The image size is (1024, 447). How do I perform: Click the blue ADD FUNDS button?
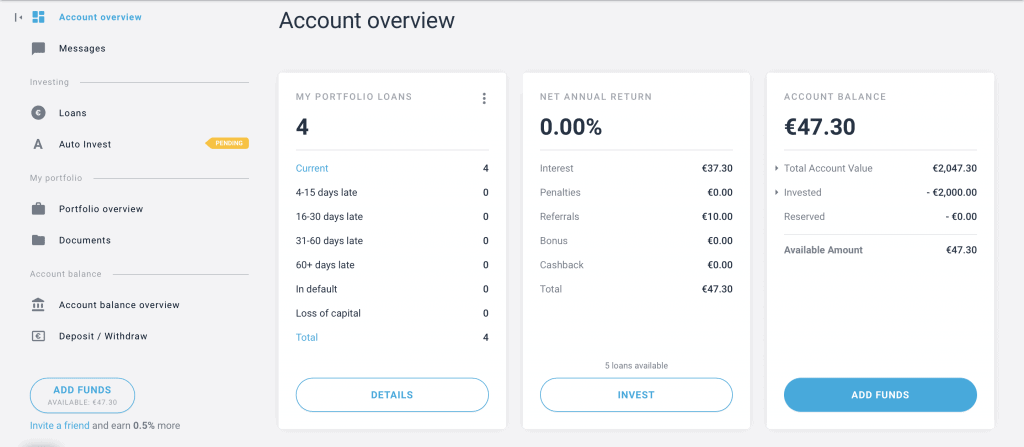pos(880,395)
